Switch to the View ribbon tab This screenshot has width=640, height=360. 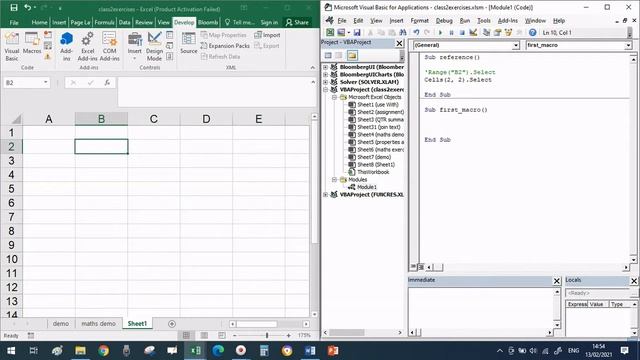pos(163,22)
